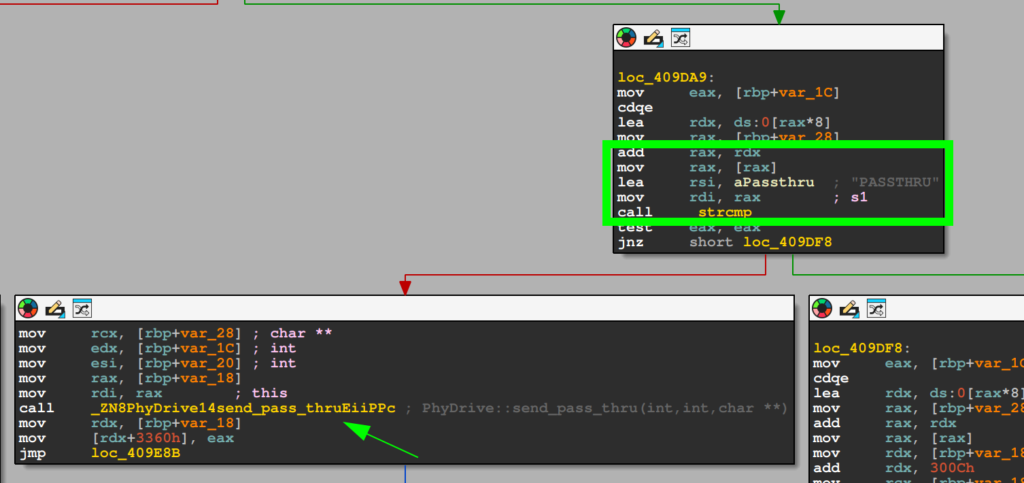Click cdqe in loc_409DA9 block

point(635,107)
